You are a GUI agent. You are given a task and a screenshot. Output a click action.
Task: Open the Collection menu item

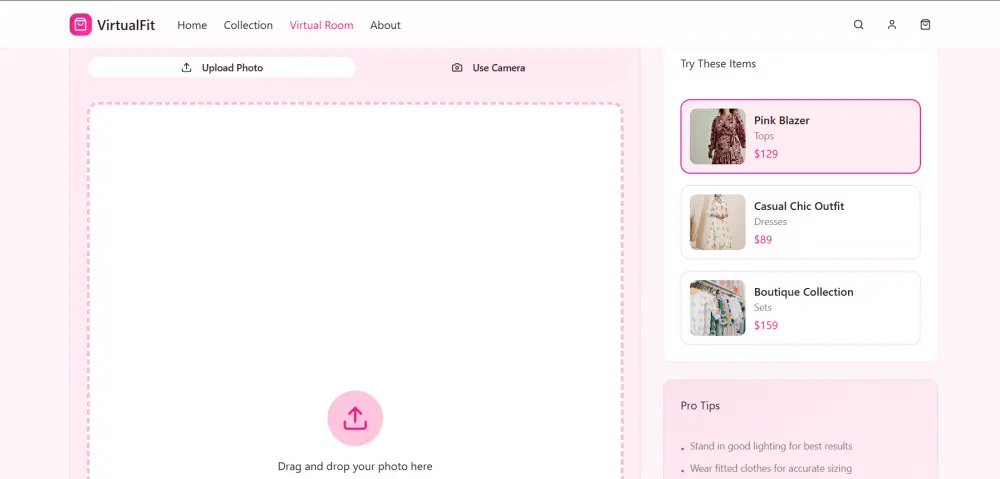tap(248, 26)
